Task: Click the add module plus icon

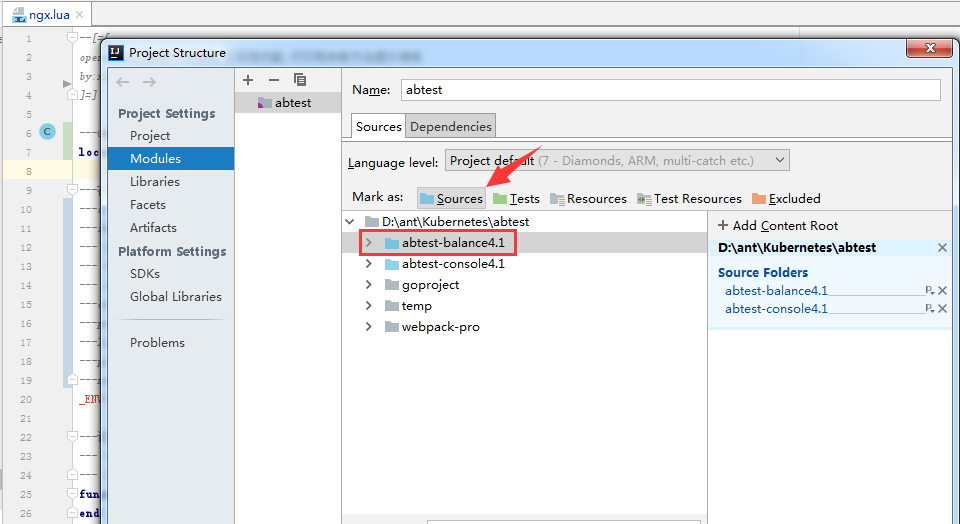Action: tap(248, 80)
